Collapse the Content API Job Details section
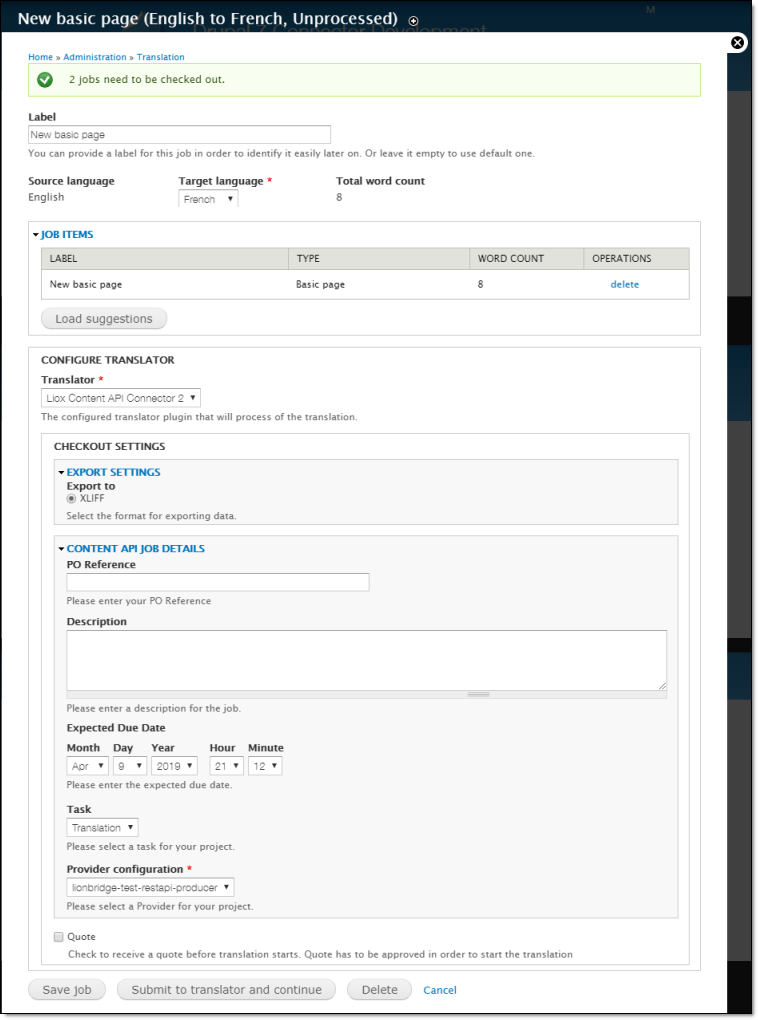 [135, 548]
